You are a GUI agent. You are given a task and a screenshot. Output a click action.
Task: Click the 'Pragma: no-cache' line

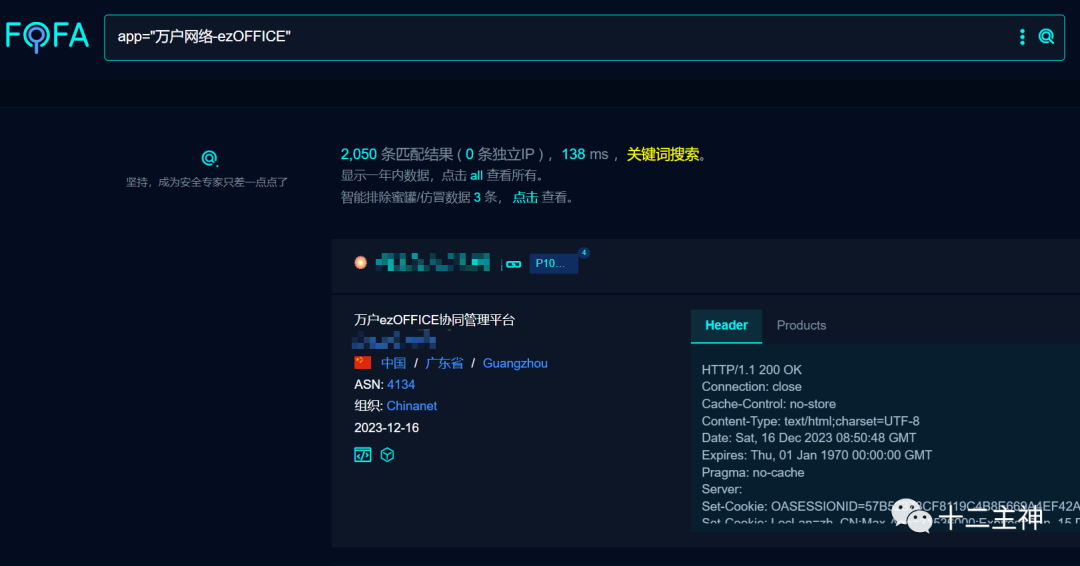(x=753, y=472)
